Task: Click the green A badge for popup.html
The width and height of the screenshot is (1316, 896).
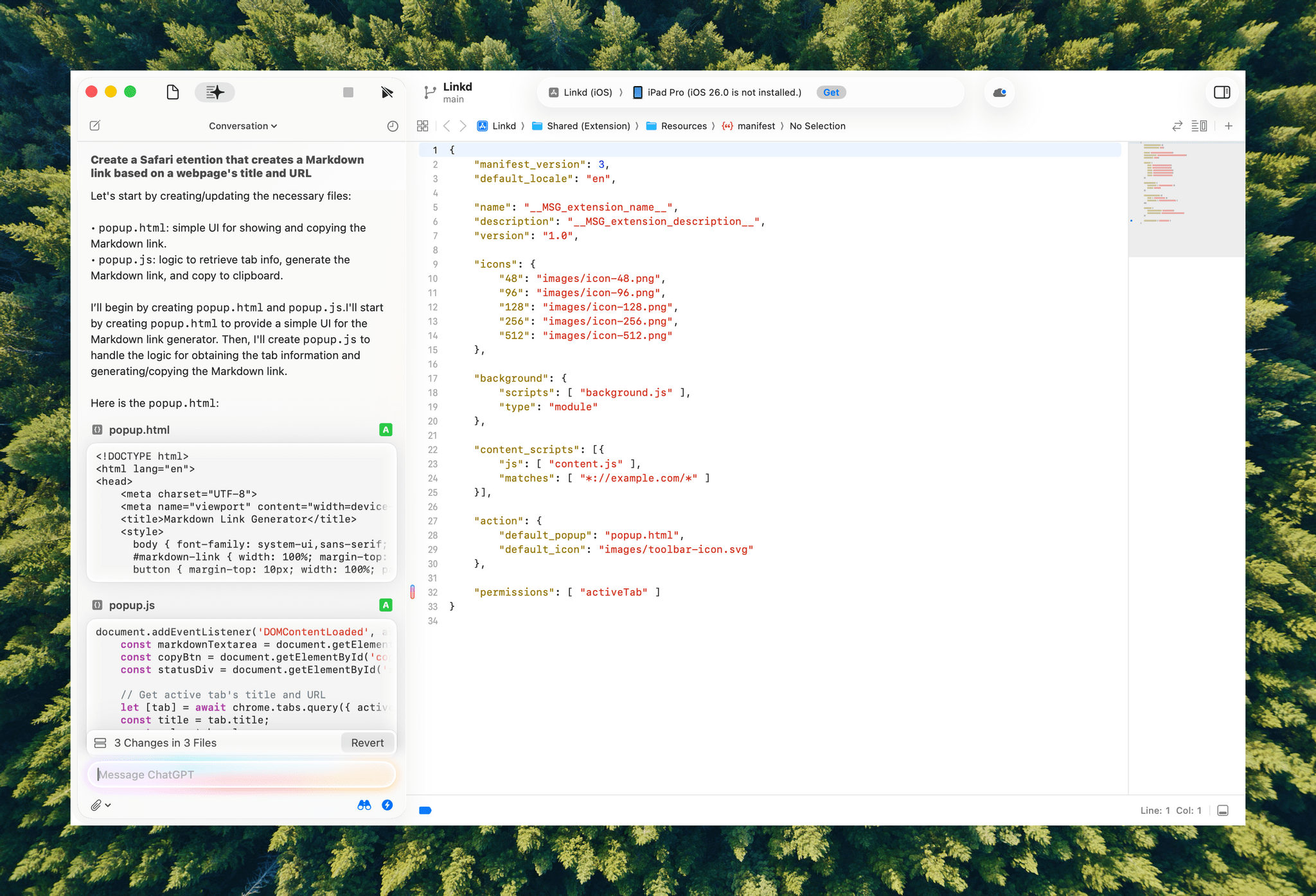Action: (386, 430)
